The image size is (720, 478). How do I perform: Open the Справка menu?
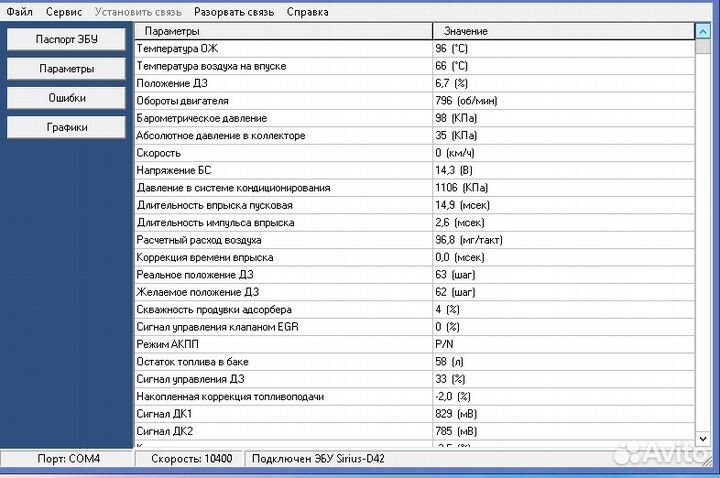(x=307, y=12)
